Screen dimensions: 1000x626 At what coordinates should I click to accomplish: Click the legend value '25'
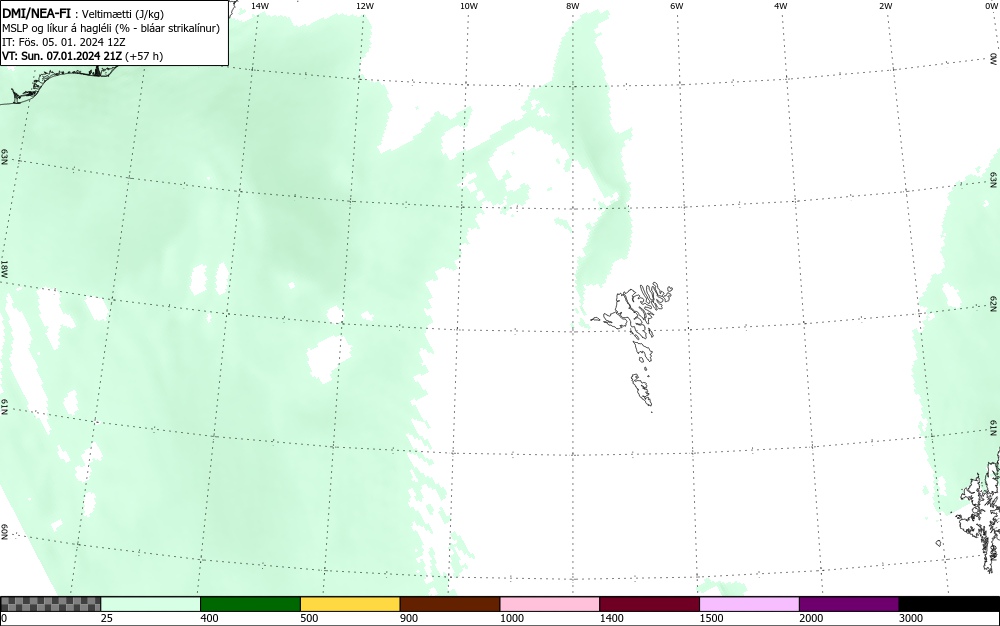(107, 618)
